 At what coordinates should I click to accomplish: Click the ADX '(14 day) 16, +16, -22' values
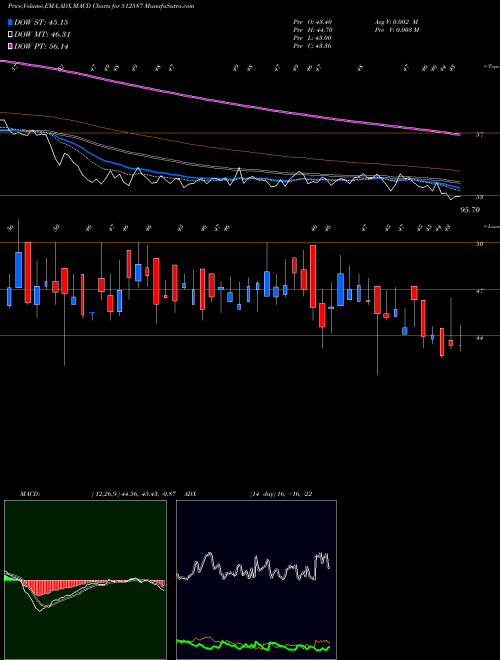click(x=281, y=494)
